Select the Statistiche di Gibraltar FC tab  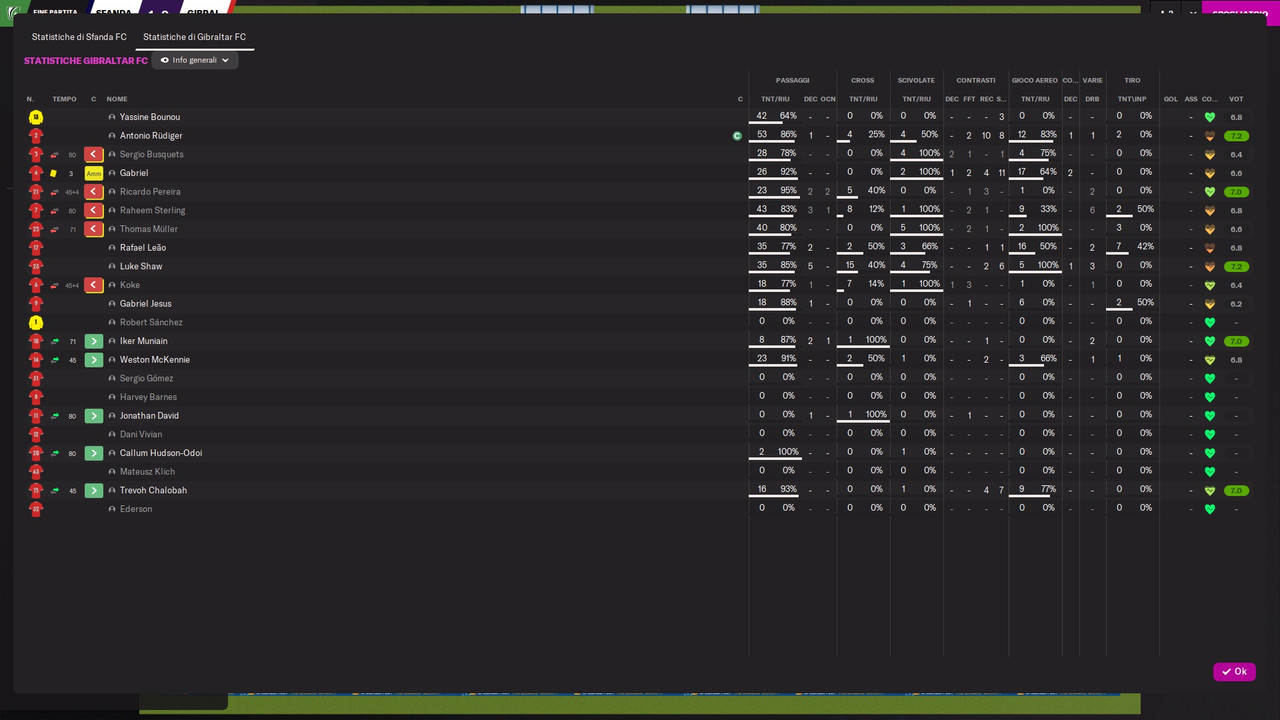194,37
